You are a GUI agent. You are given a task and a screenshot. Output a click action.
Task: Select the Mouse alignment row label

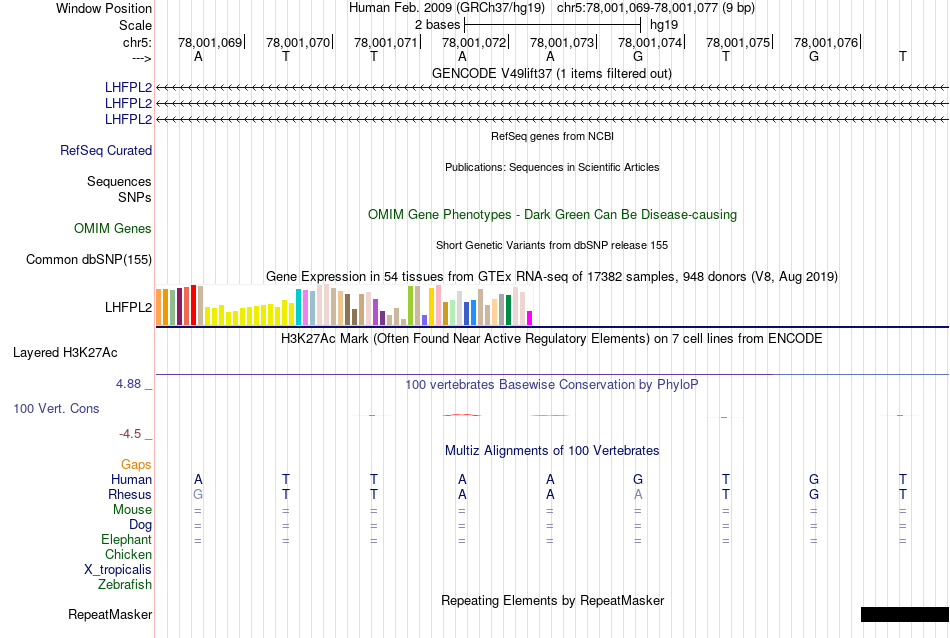coord(132,510)
